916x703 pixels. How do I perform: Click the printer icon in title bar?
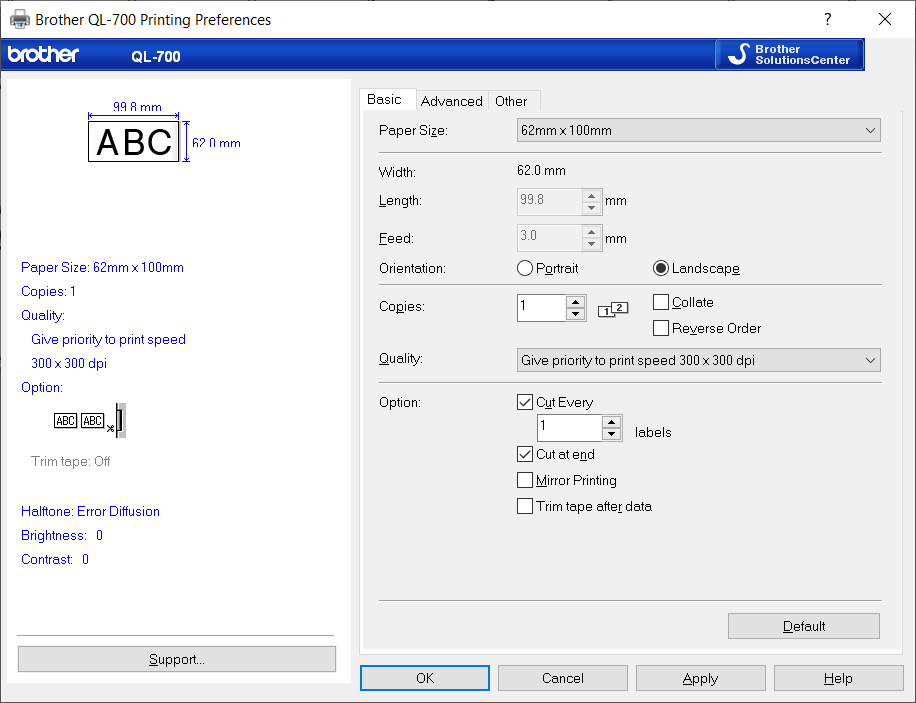pyautogui.click(x=19, y=19)
